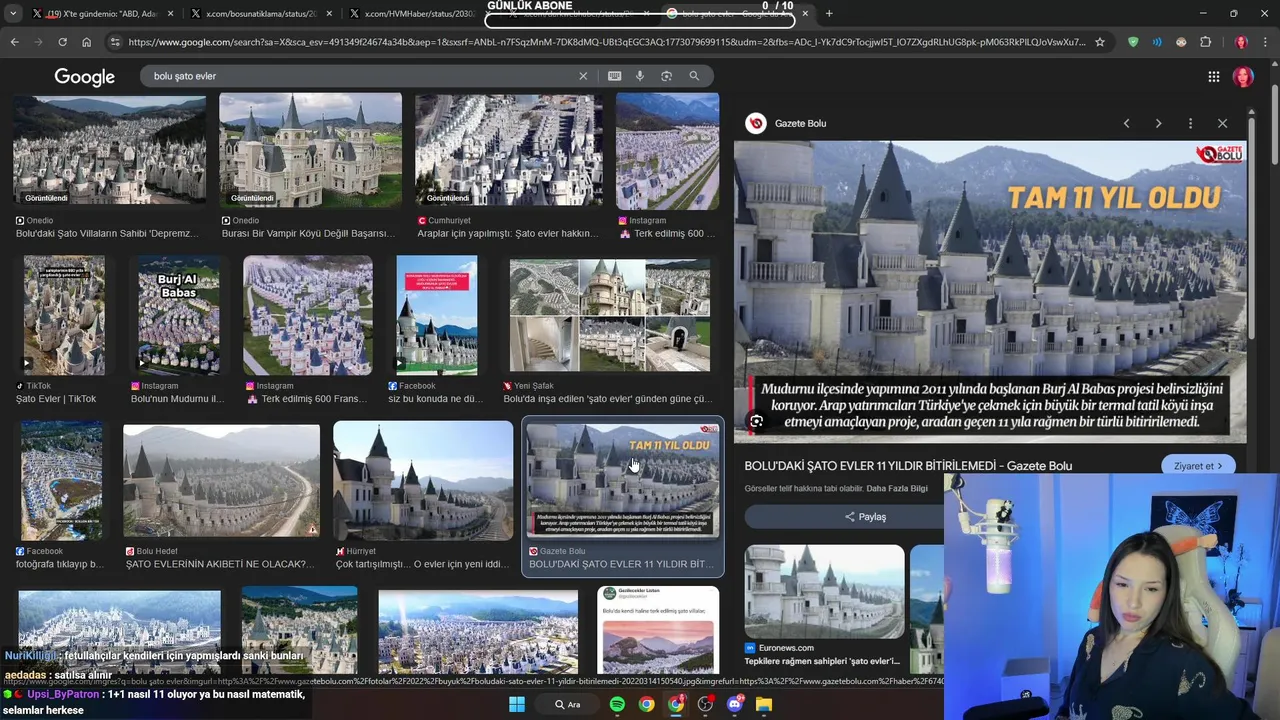This screenshot has width=1280, height=720.
Task: Open the Windows Start menu
Action: coord(517,704)
